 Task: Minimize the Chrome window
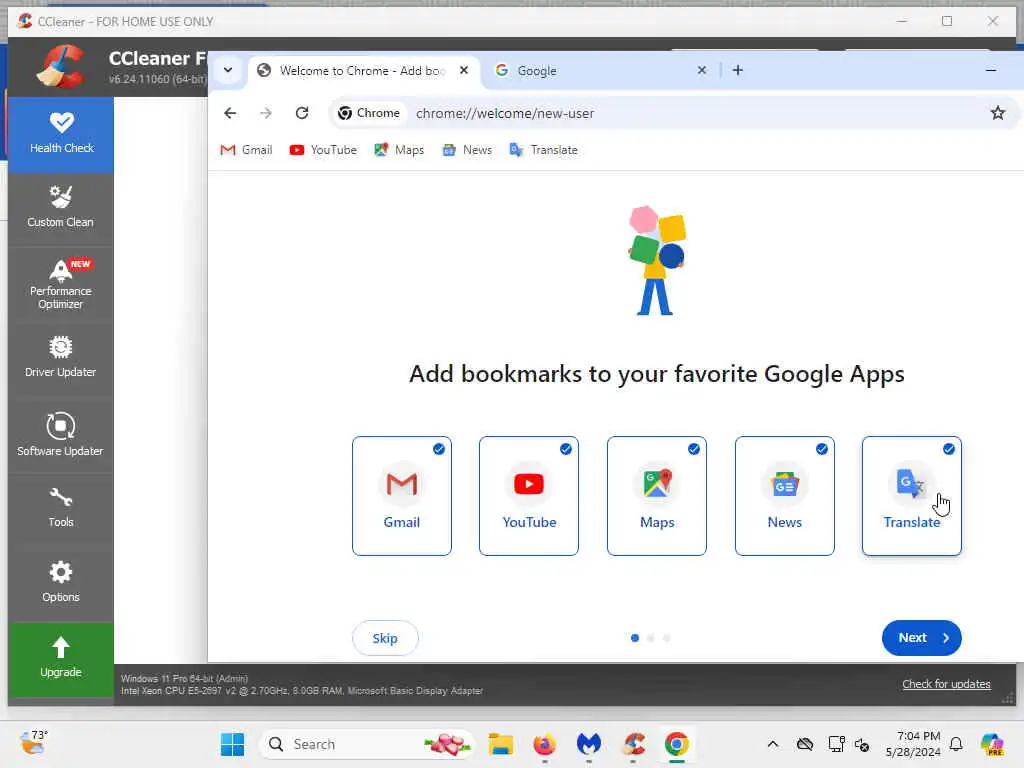click(991, 70)
